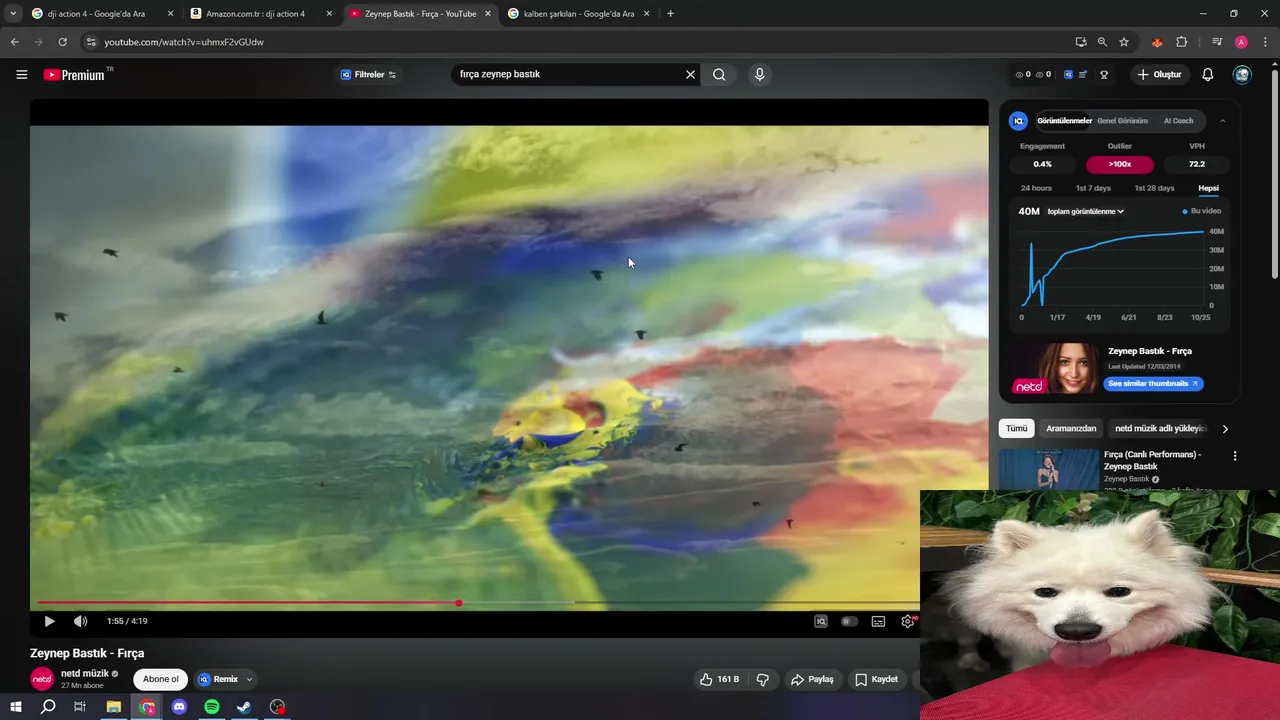Expand the Remix dropdown arrow
The width and height of the screenshot is (1280, 720).
point(249,679)
